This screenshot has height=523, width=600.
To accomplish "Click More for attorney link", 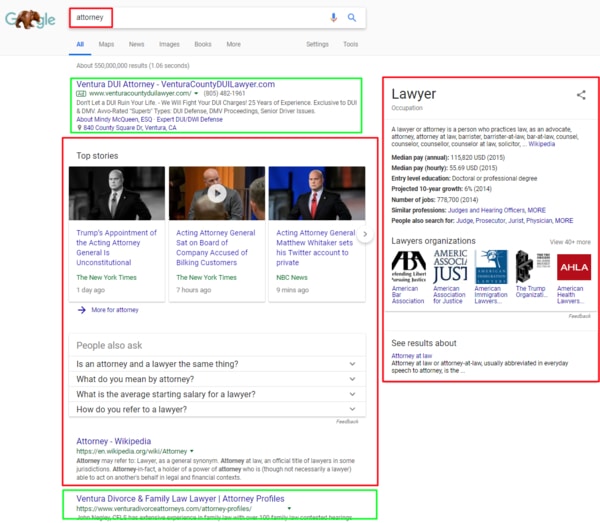I will tap(115, 310).
